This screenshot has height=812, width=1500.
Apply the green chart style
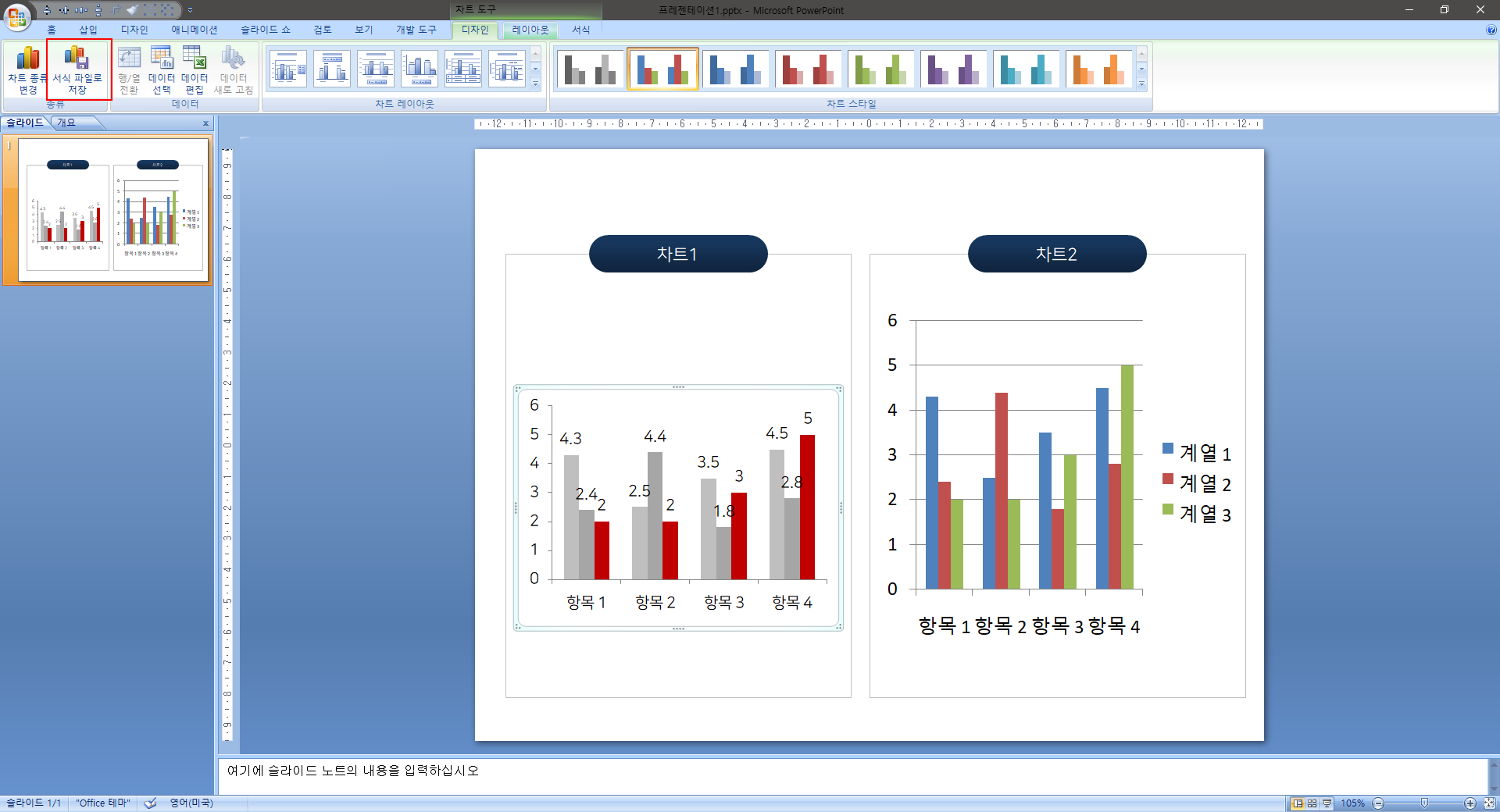tap(880, 69)
